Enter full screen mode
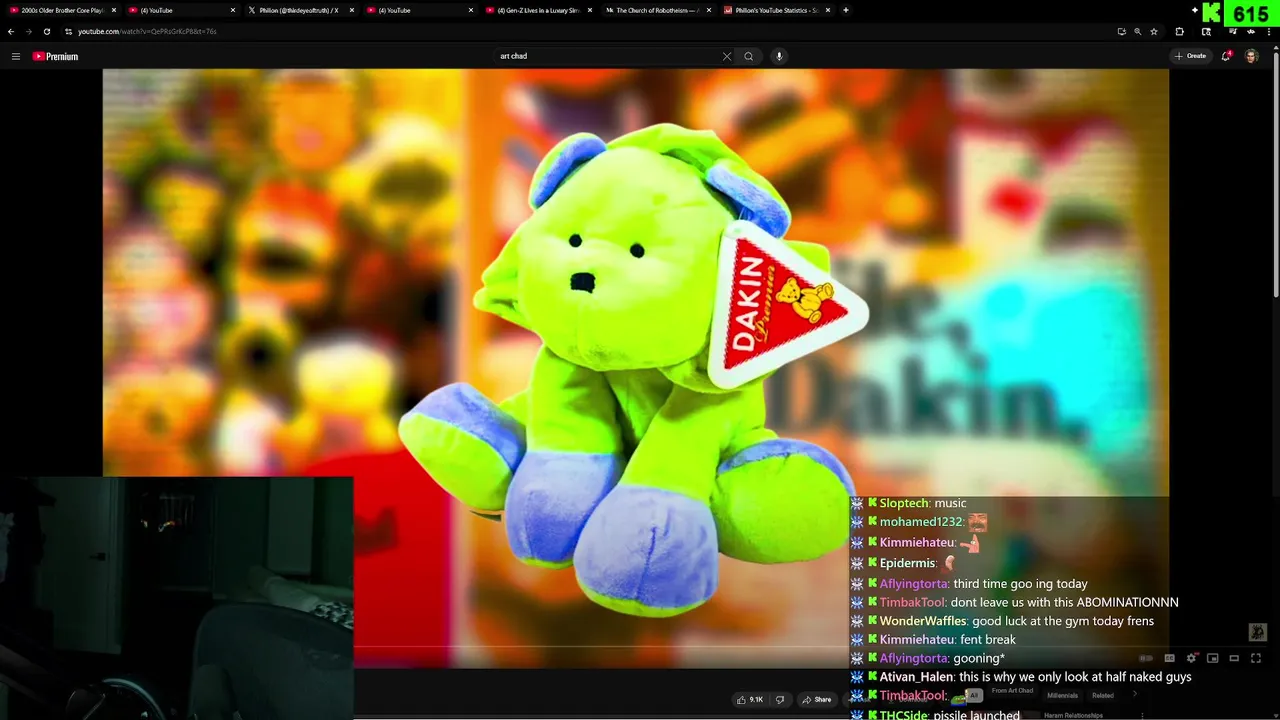 coord(1256,658)
